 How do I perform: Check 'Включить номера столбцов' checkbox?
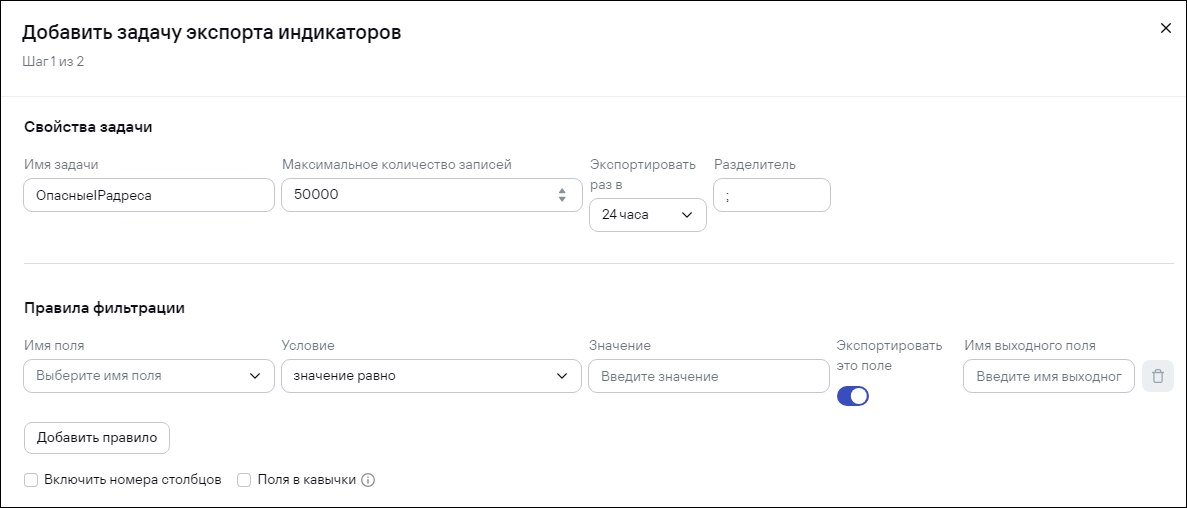pyautogui.click(x=31, y=480)
